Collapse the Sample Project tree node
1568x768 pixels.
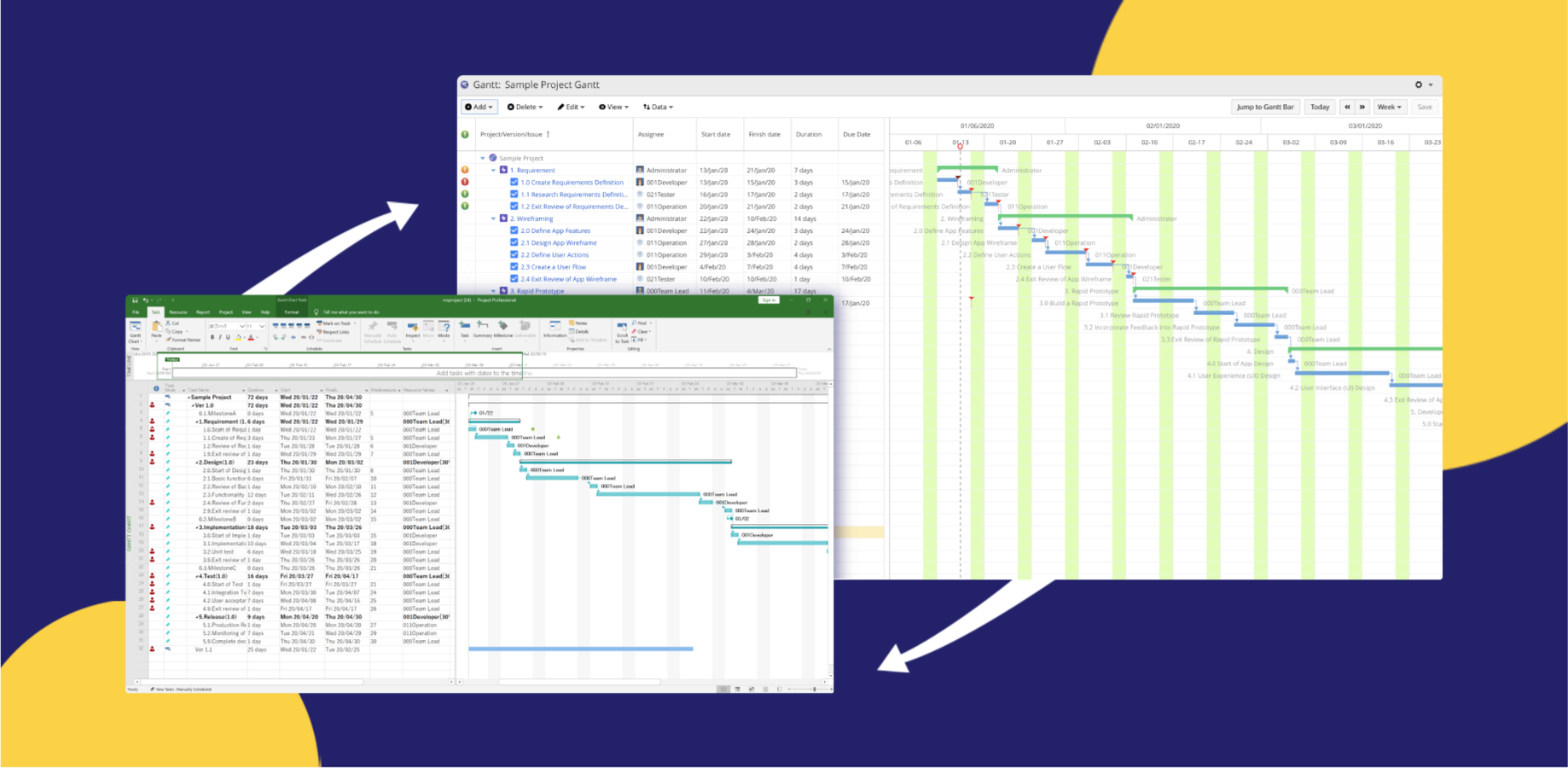pos(483,158)
